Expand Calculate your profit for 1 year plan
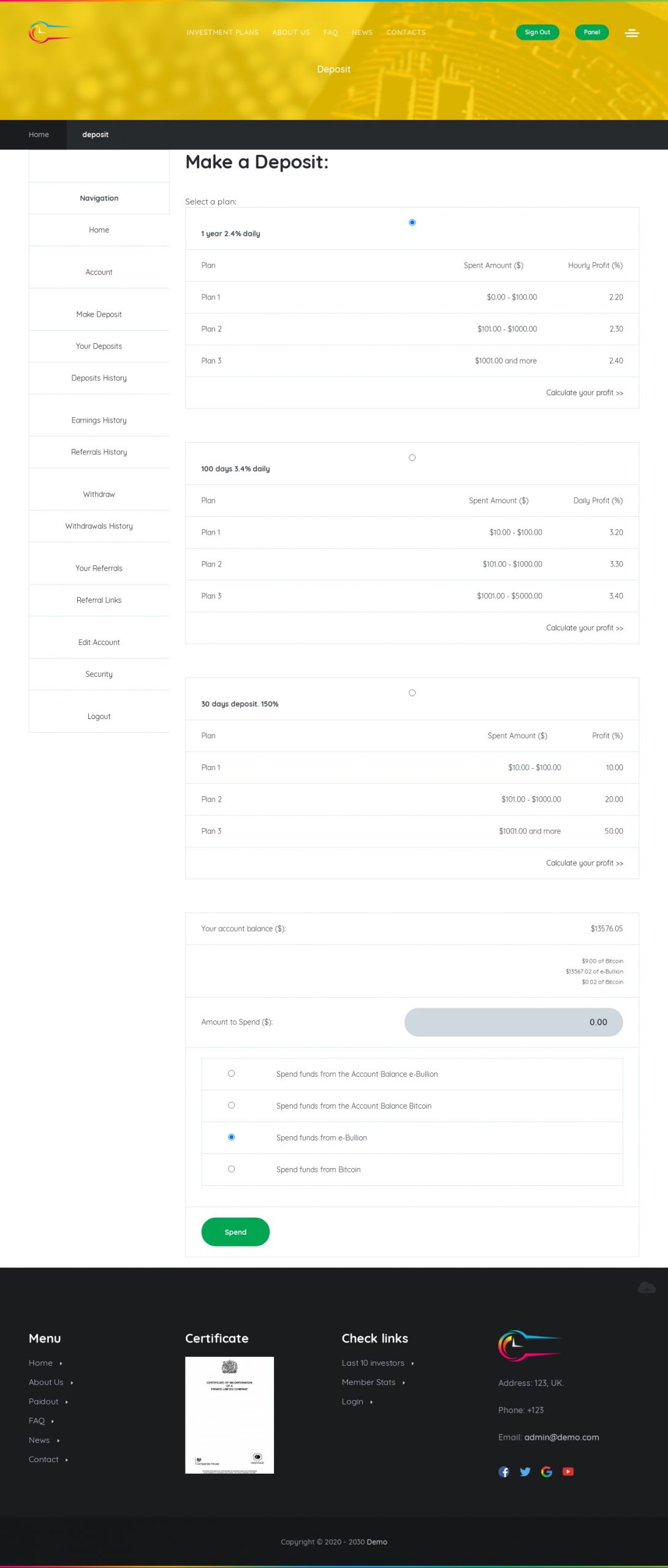The image size is (668, 1568). pyautogui.click(x=584, y=393)
